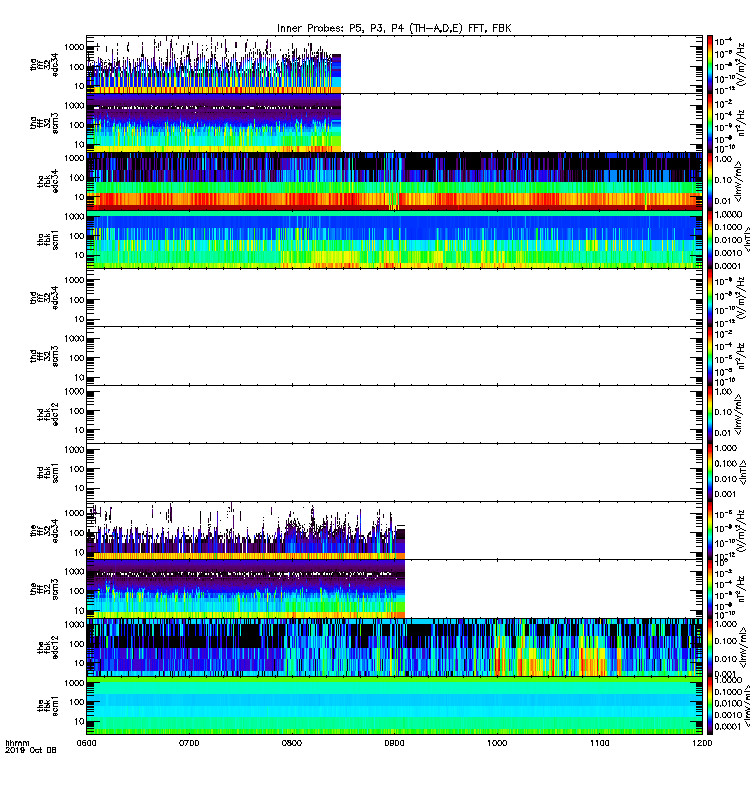Click the 'tha fff 32 scm3' y-axis label
Viewport: 750px width, 800px height.
click(44, 123)
